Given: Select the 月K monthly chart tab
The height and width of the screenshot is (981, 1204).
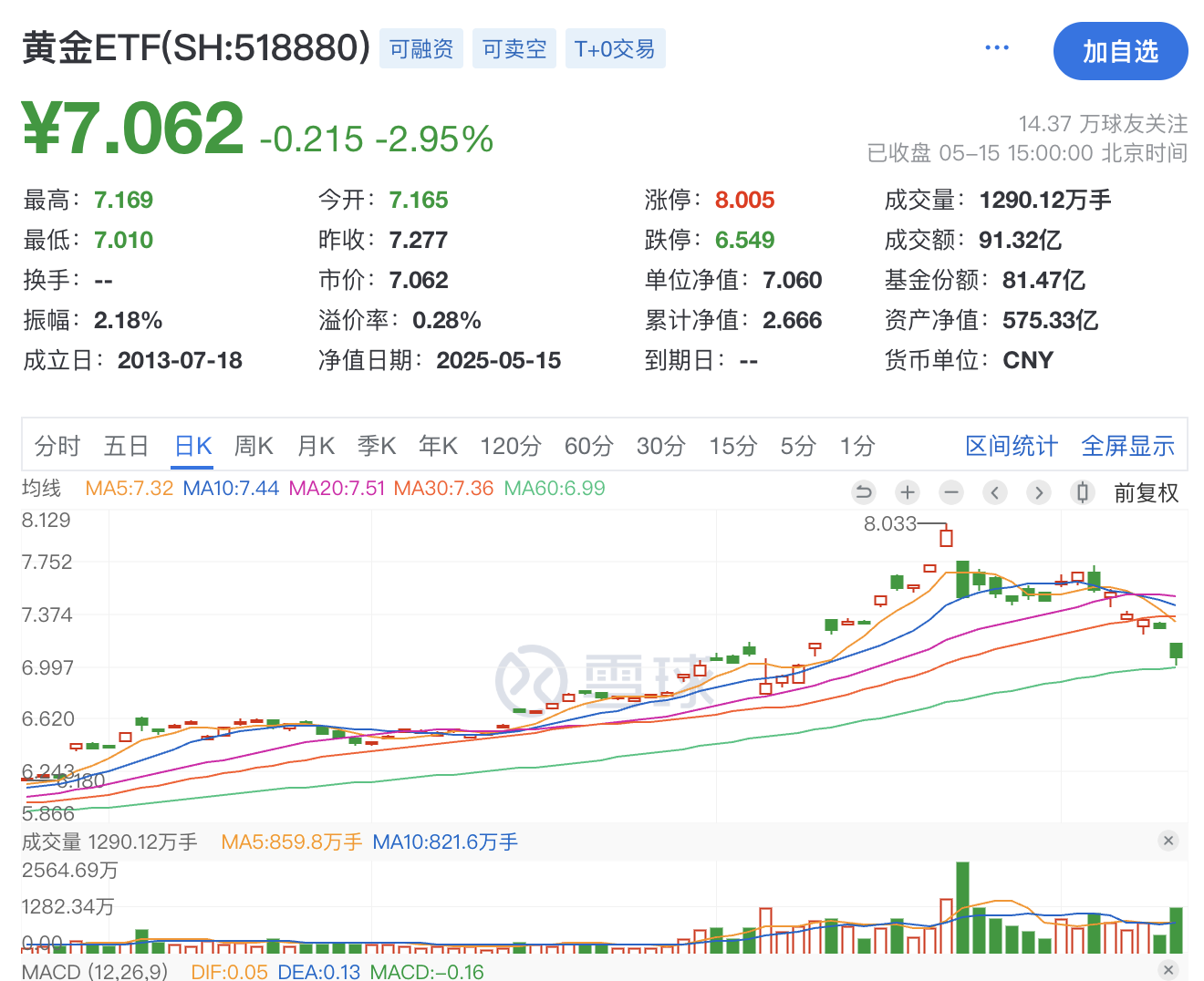Looking at the screenshot, I should [316, 446].
